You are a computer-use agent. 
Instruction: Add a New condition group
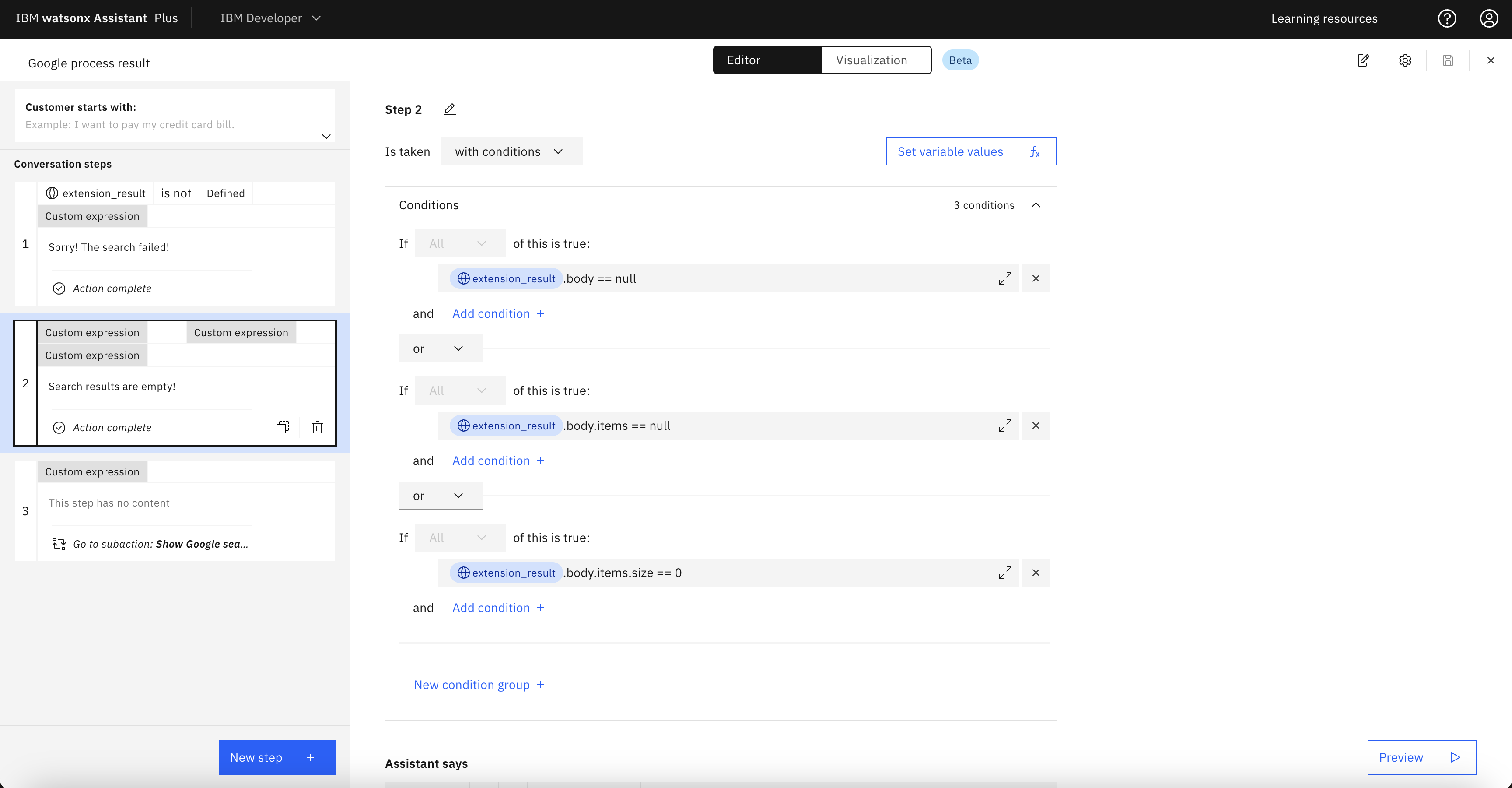point(479,685)
